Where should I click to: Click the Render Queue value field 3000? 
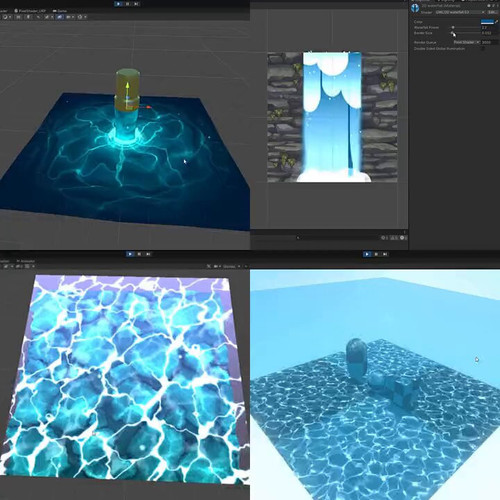490,42
